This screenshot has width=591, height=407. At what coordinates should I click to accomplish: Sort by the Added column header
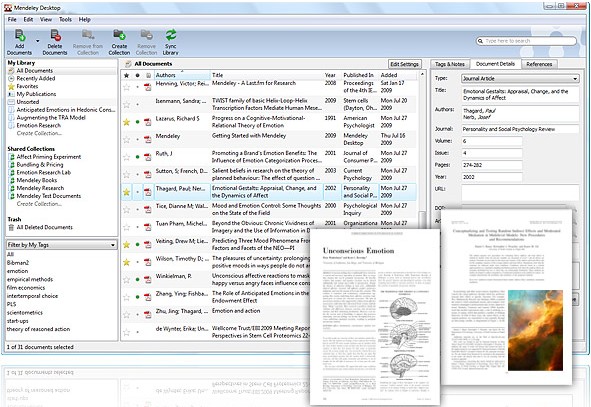pyautogui.click(x=398, y=75)
